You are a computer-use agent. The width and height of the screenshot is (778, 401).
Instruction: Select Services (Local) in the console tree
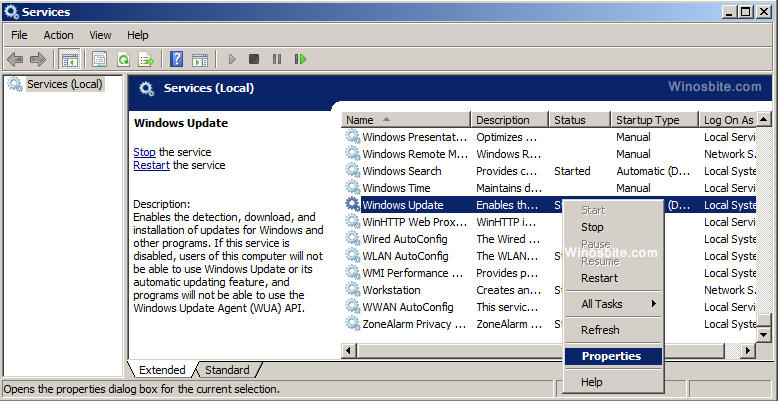point(65,84)
